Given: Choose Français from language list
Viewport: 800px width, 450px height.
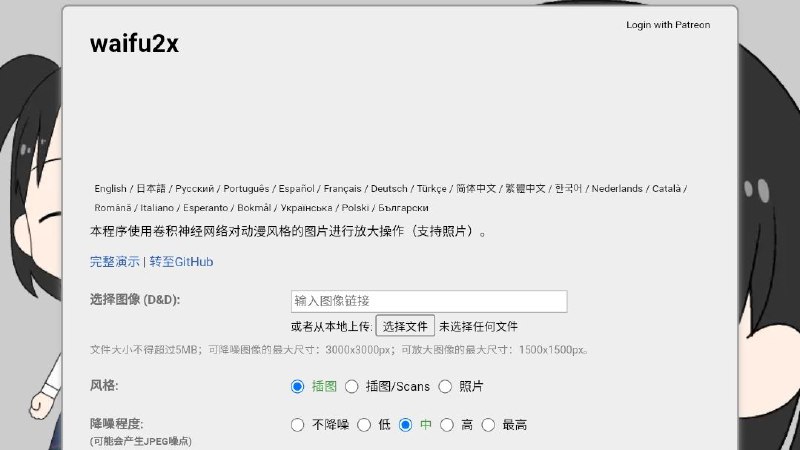Looking at the screenshot, I should click(x=342, y=189).
